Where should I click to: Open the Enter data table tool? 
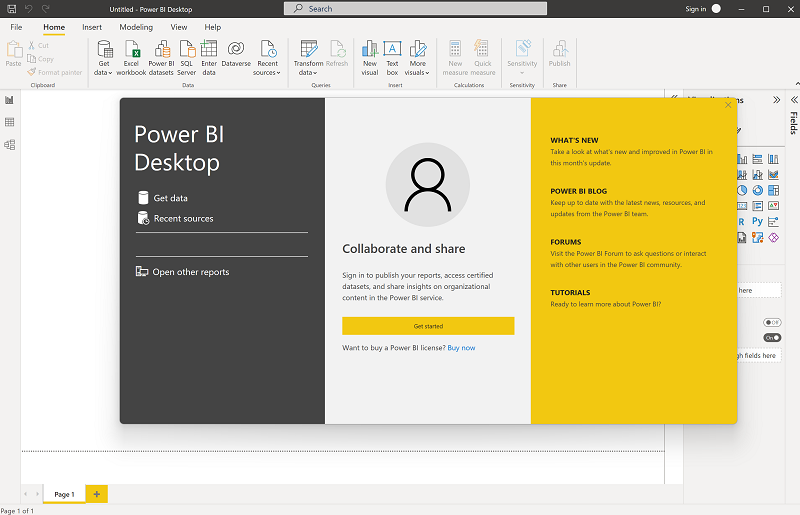click(x=209, y=58)
